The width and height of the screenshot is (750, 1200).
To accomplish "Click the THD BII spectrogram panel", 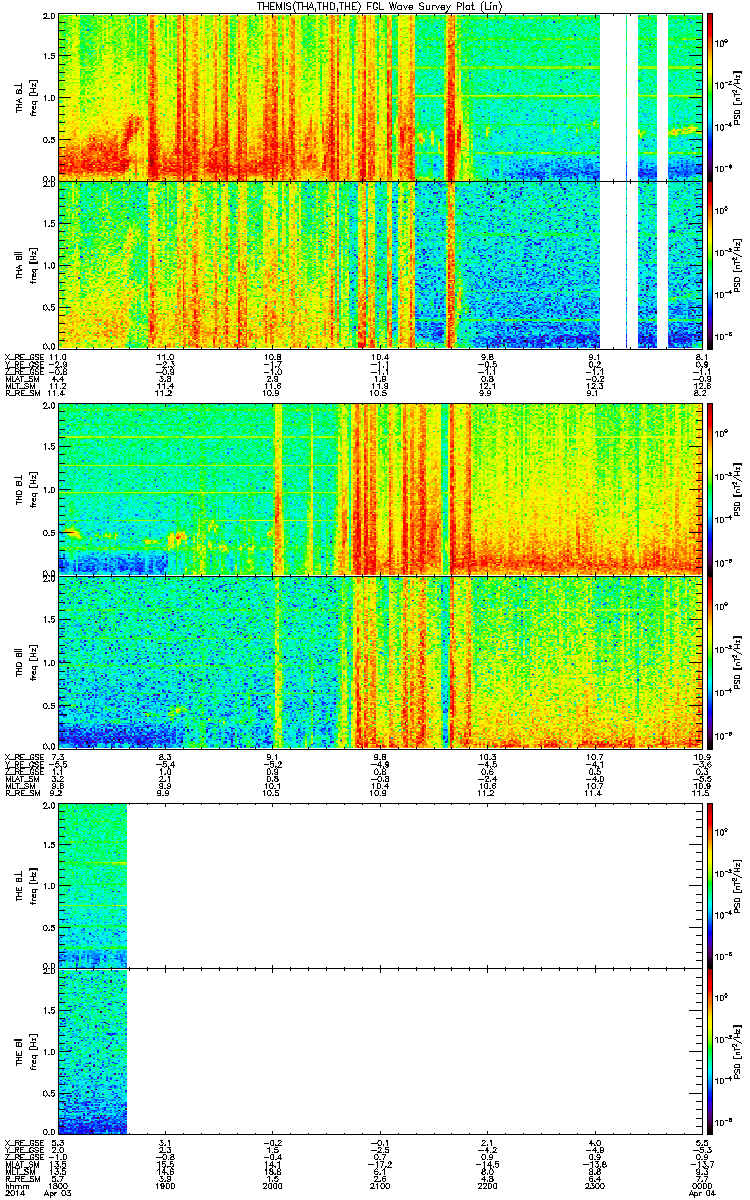I will (380, 661).
